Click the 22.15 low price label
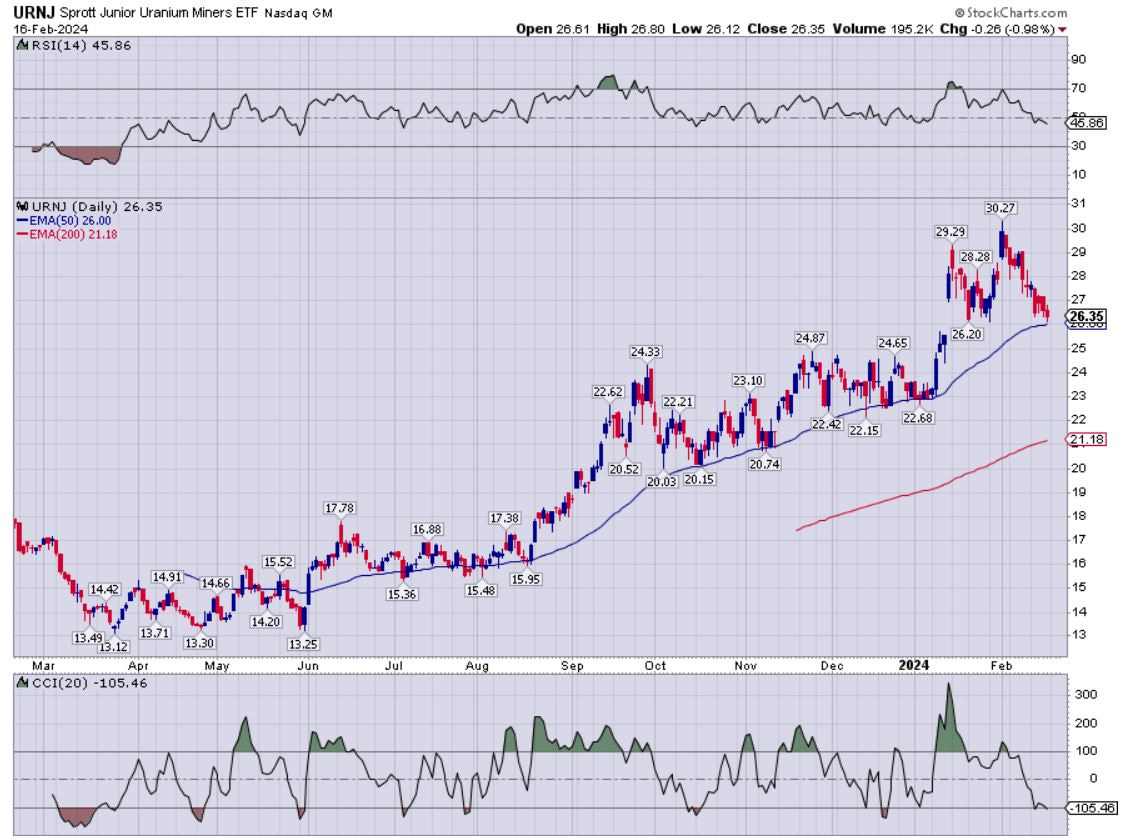Image resolution: width=1136 pixels, height=836 pixels. [x=864, y=430]
